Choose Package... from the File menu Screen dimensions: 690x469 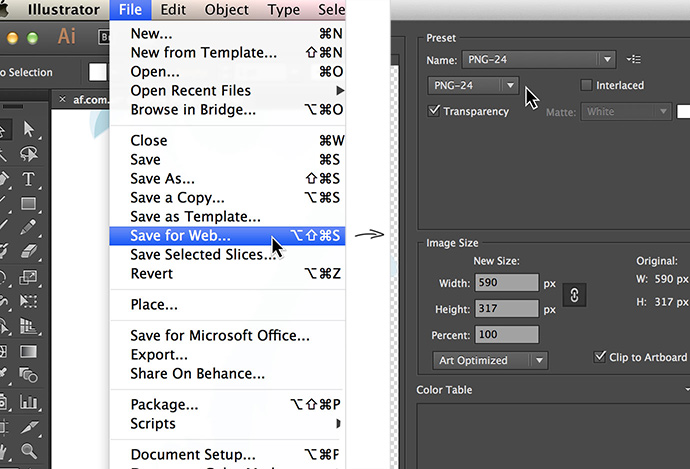(227, 404)
